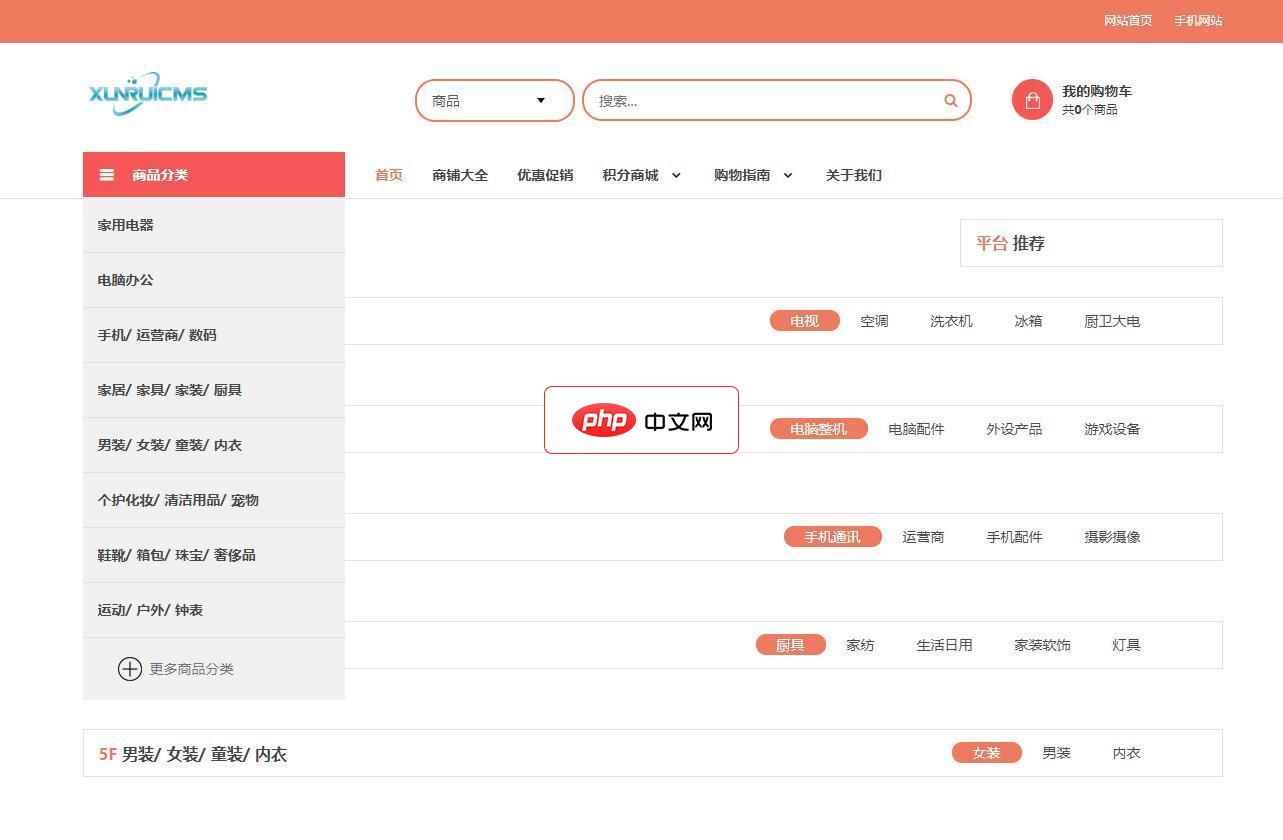The width and height of the screenshot is (1283, 840).
Task: Choose 运动/户外/钟表 from the category list
Action: tap(150, 610)
